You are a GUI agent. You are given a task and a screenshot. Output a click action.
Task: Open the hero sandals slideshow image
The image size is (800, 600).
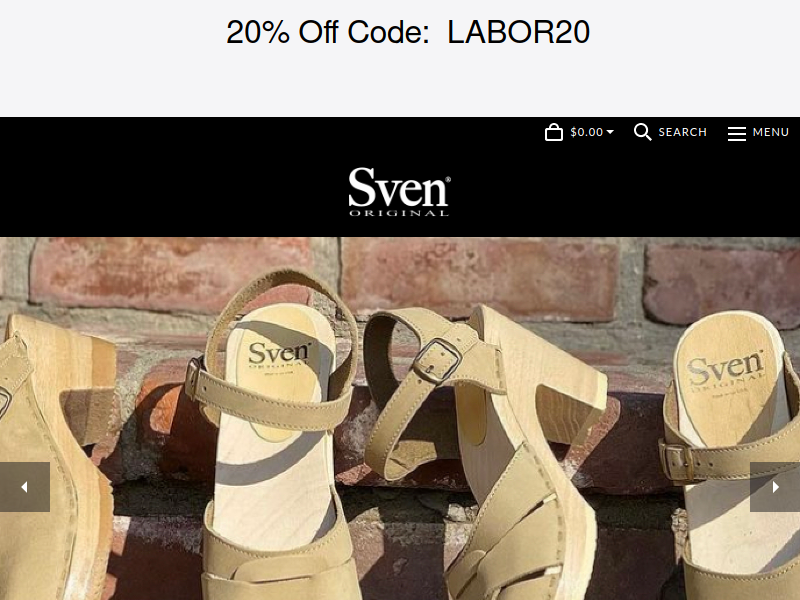[x=400, y=418]
